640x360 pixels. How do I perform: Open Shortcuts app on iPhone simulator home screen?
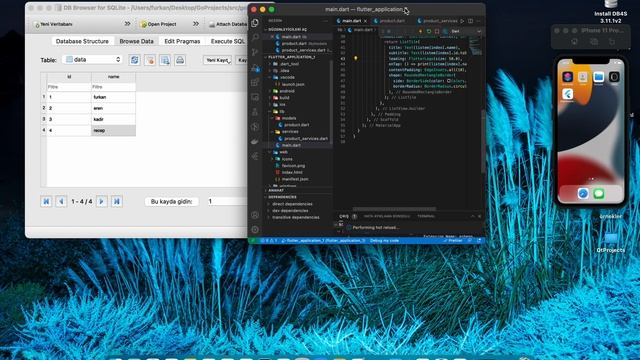coord(567,77)
